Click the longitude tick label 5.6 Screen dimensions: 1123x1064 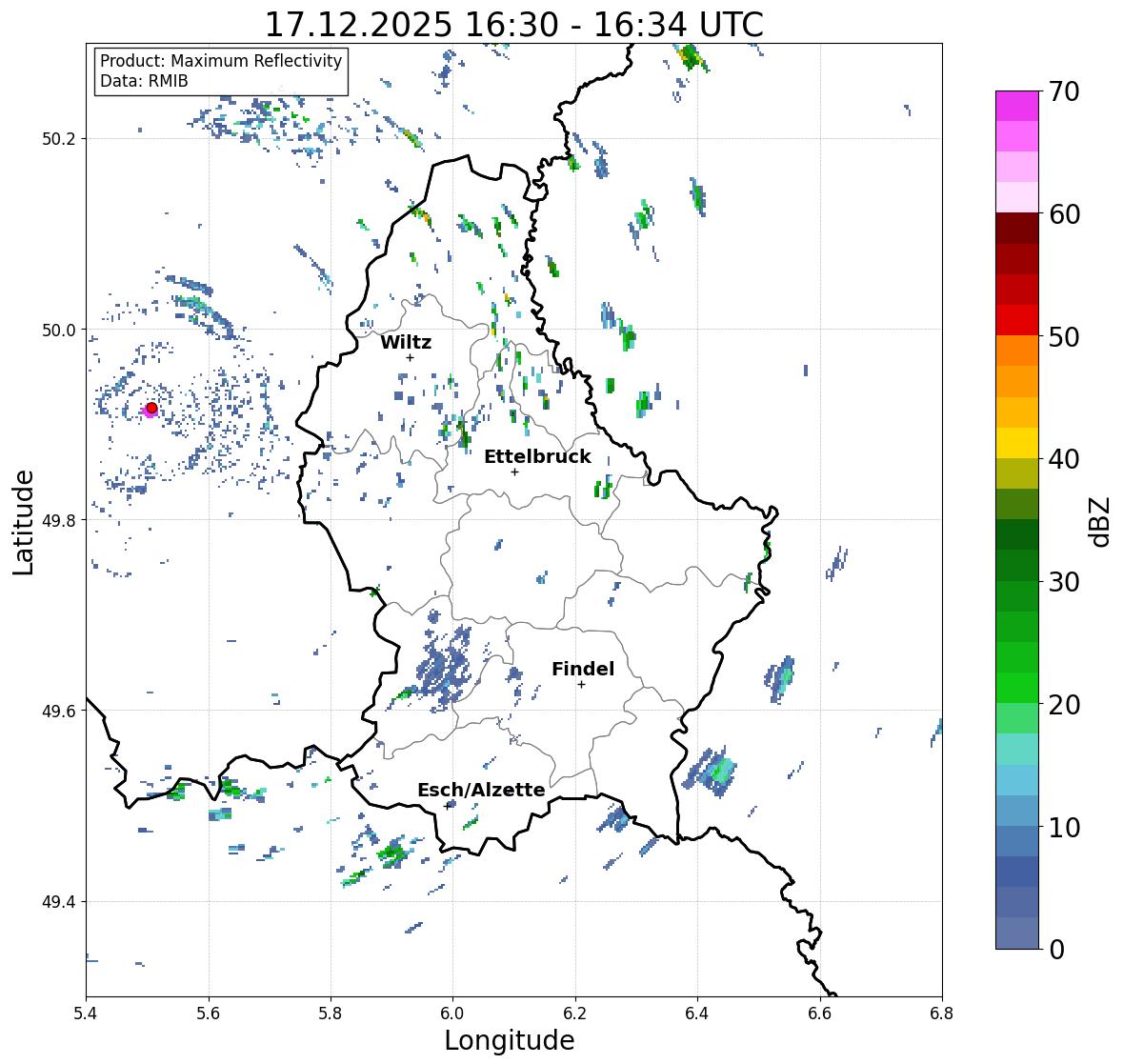tap(209, 1013)
